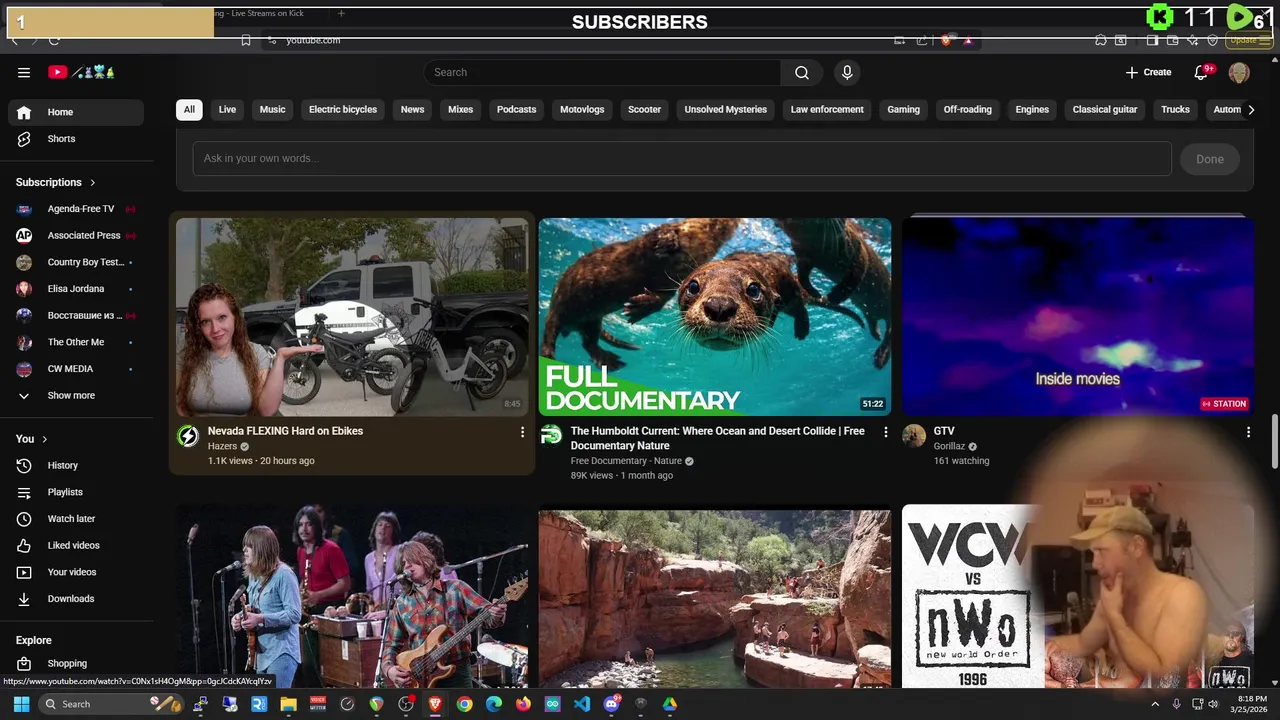Viewport: 1280px width, 720px height.
Task: Click the YouTube logo
Action: 82,72
